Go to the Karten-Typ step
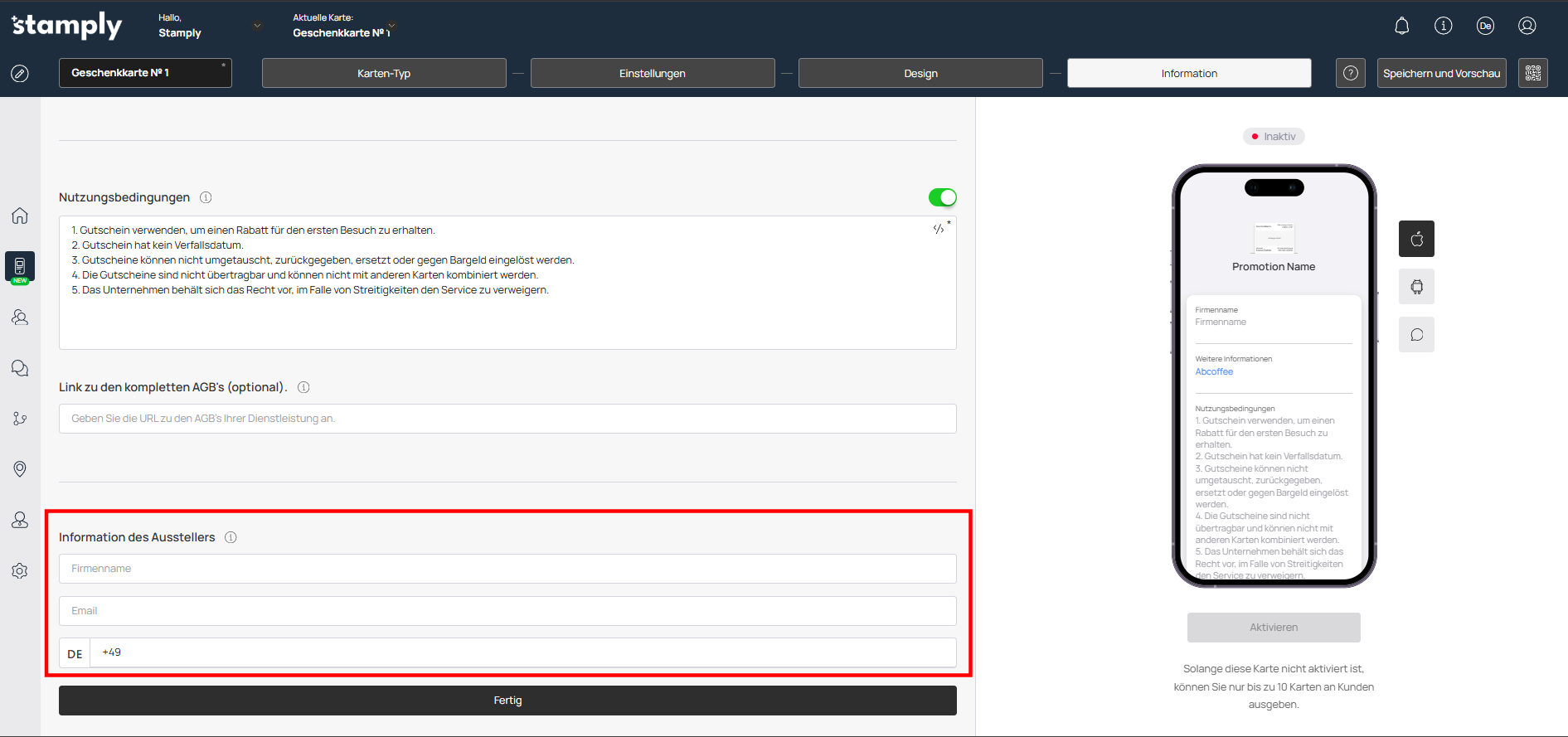 click(x=384, y=73)
